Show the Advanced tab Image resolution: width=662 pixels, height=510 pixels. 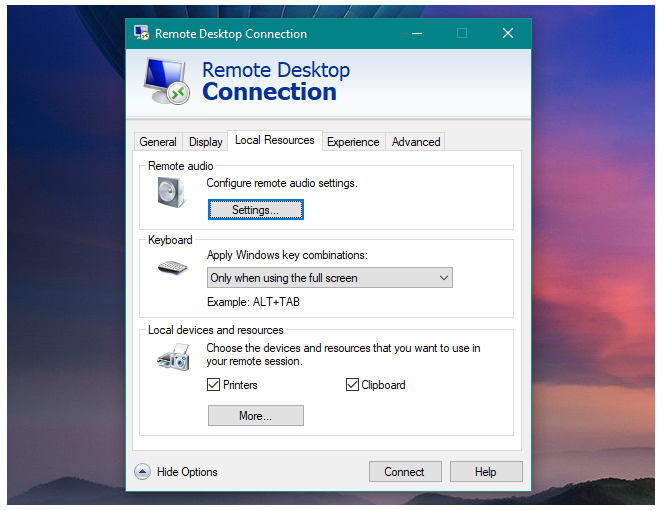coord(416,142)
